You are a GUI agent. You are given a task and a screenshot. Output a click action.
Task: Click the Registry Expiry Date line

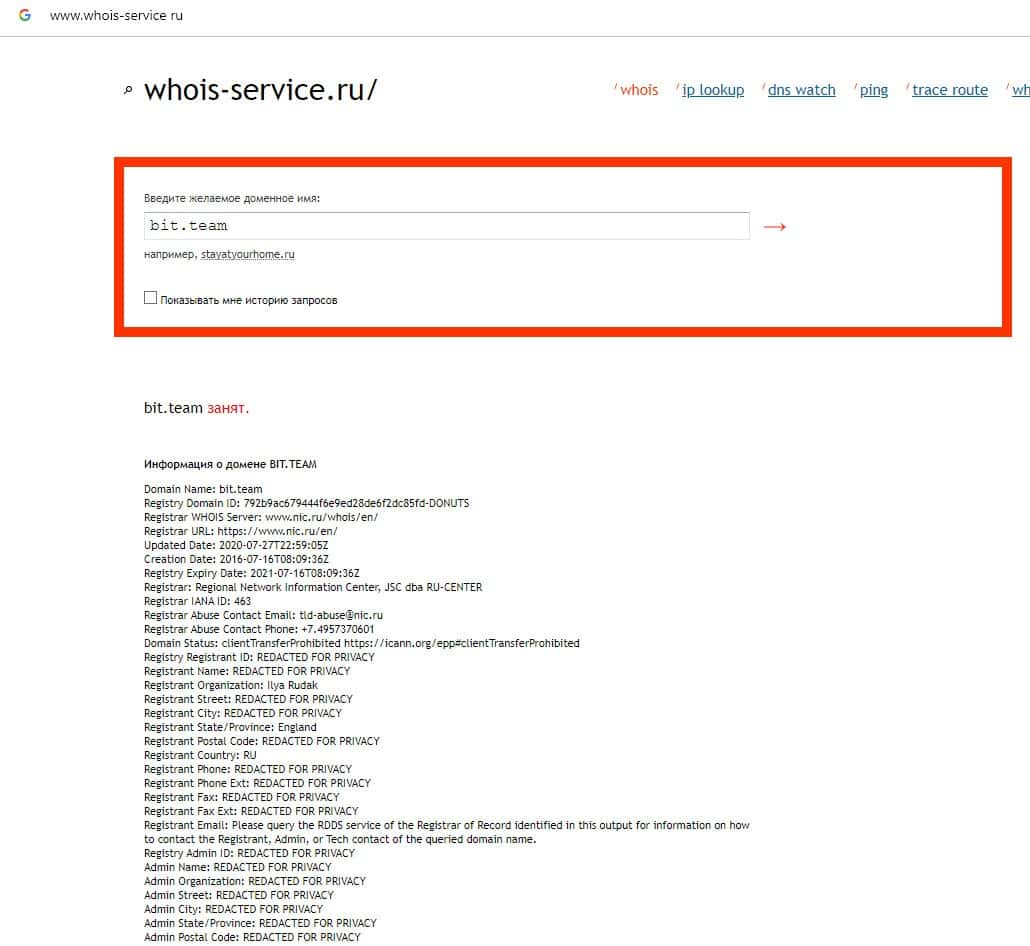(x=252, y=573)
